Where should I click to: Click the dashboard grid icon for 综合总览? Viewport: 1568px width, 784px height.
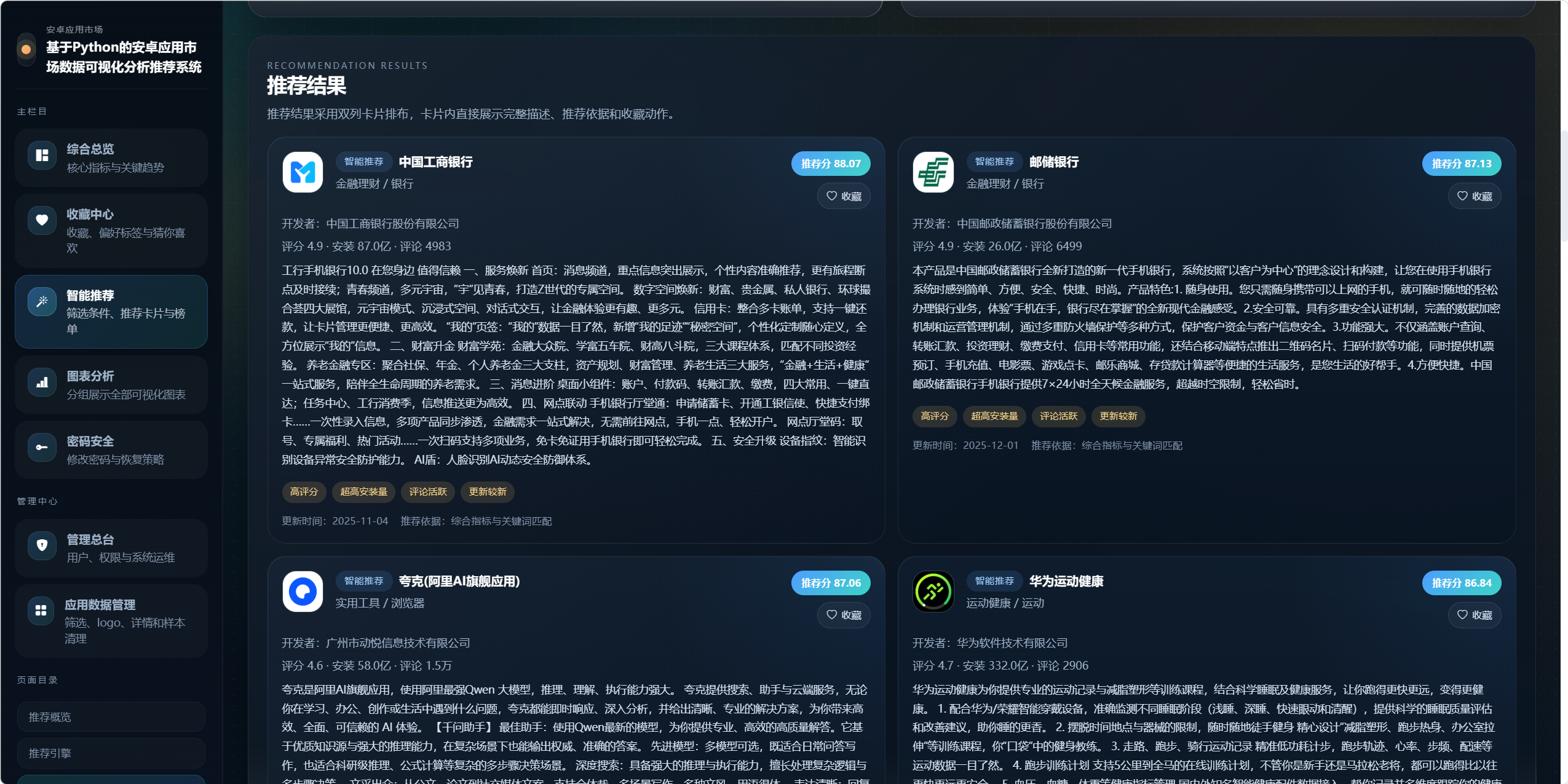42,155
